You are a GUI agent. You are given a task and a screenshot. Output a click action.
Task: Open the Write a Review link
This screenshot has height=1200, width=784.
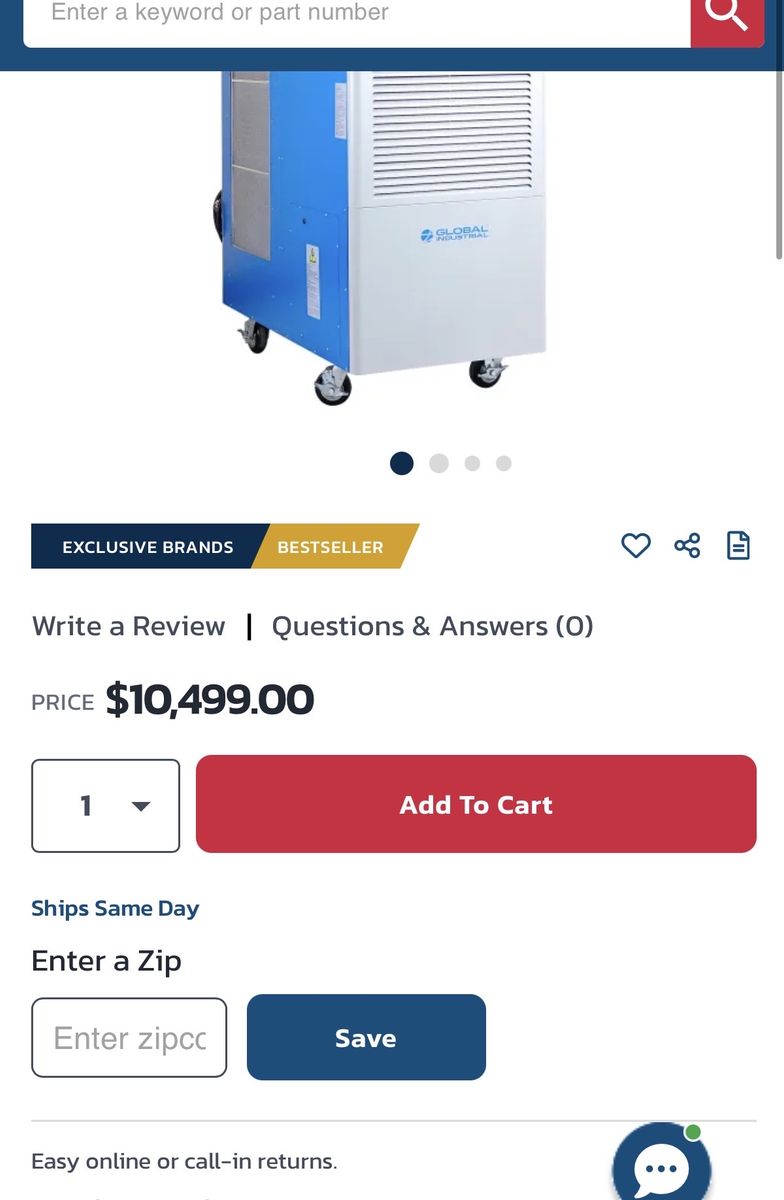[128, 626]
